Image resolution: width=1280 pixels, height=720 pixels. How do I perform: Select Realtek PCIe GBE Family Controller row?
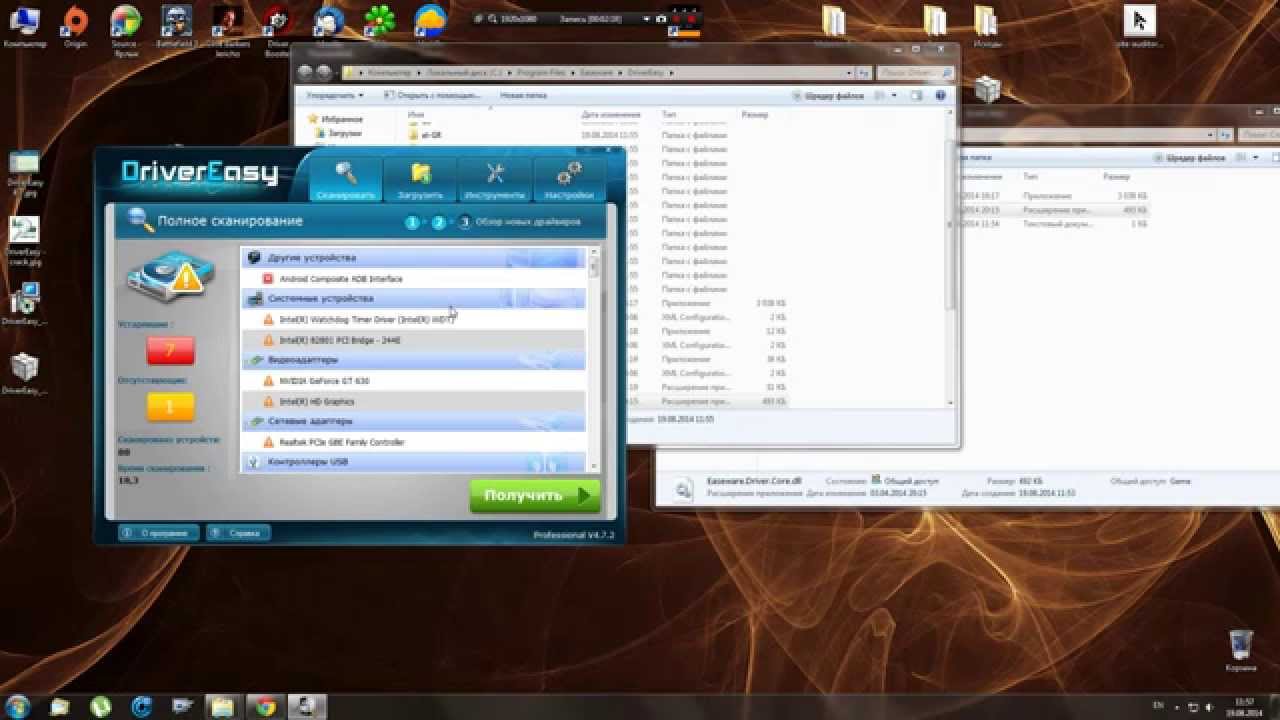(413, 442)
